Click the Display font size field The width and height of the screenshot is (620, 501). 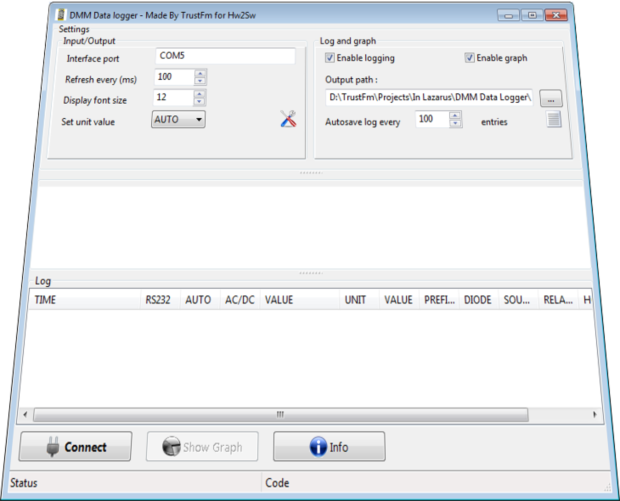tap(173, 98)
